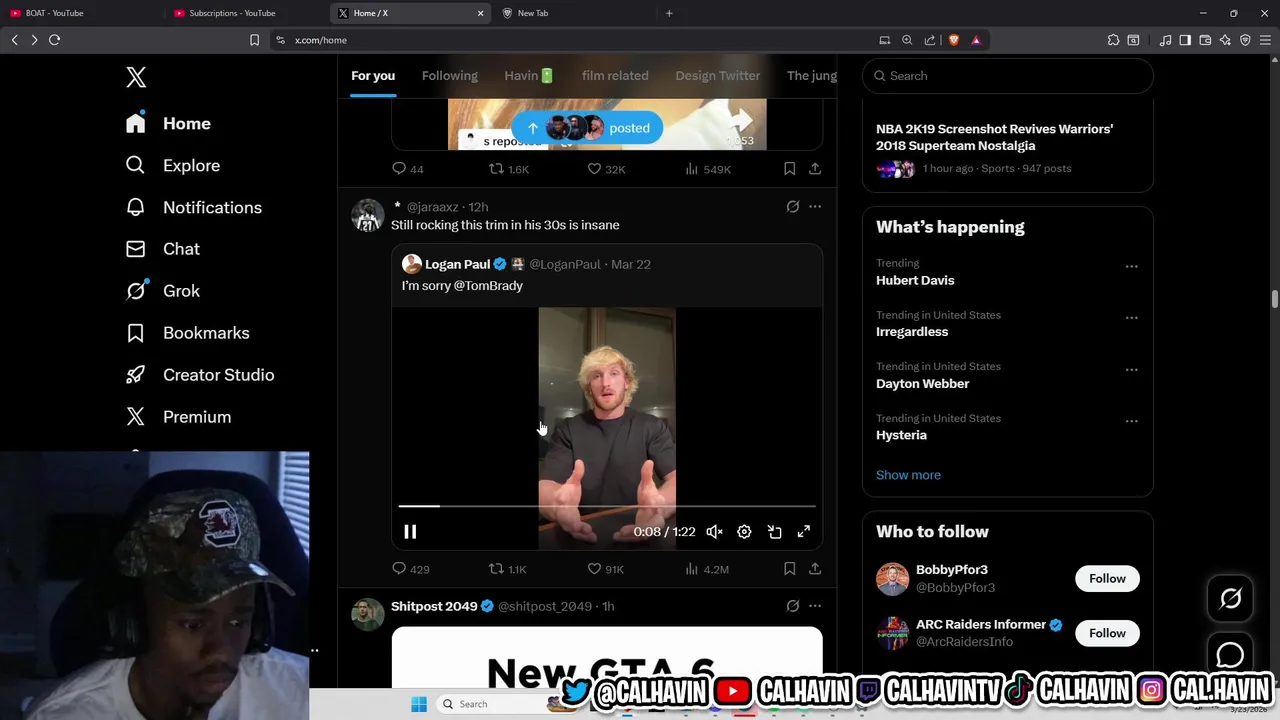Select the For you tab
The width and height of the screenshot is (1280, 720).
point(373,75)
